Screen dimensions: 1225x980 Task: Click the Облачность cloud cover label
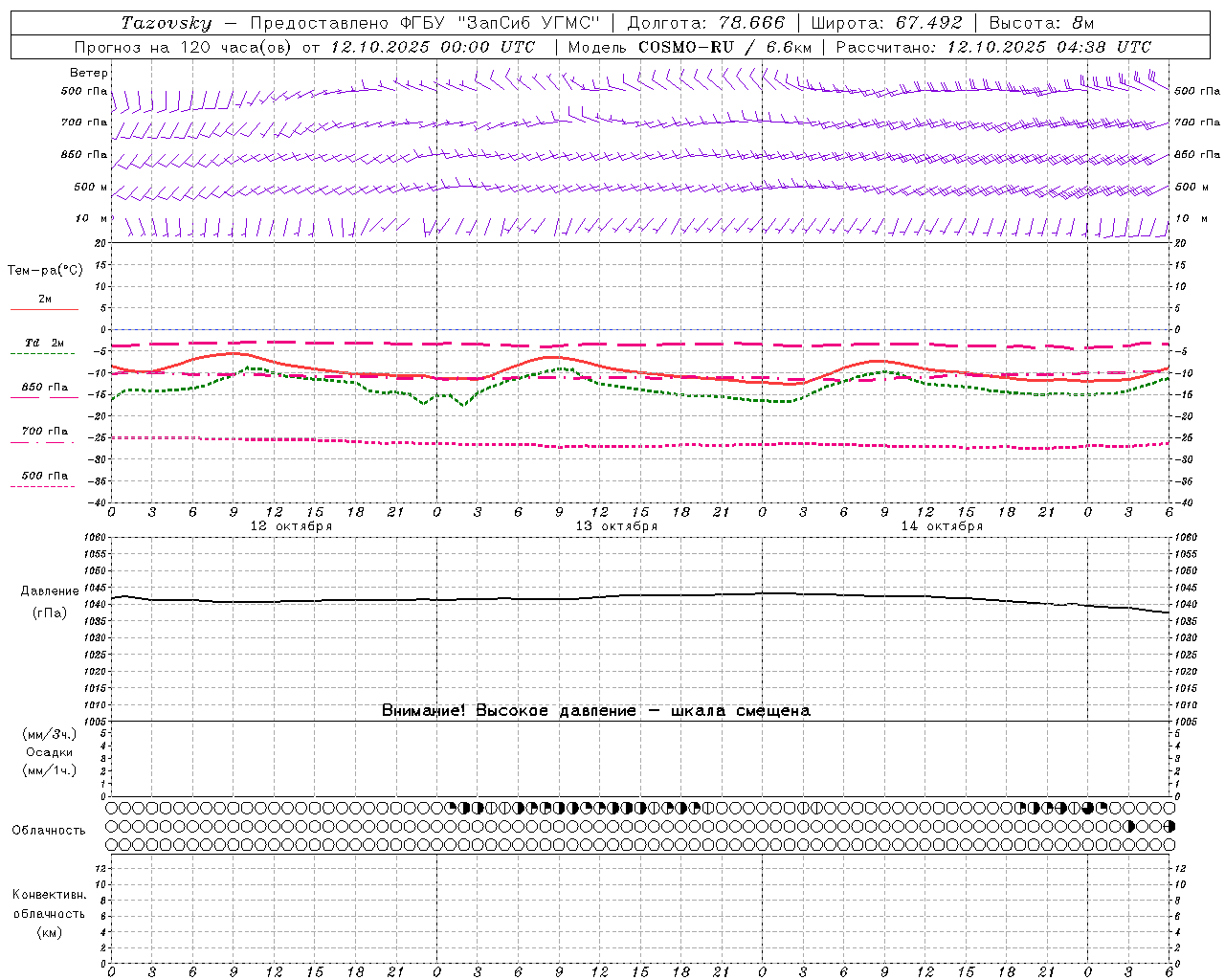click(49, 831)
